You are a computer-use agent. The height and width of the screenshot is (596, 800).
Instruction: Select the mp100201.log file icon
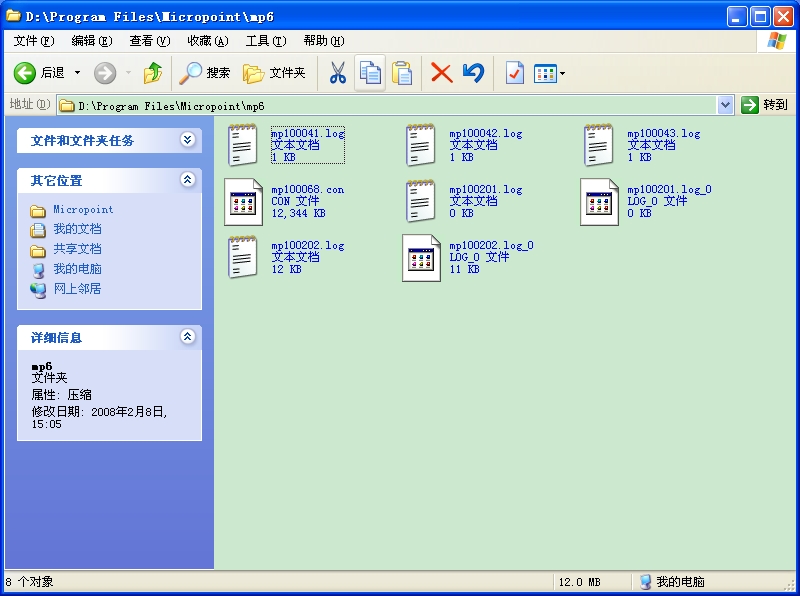[x=420, y=201]
